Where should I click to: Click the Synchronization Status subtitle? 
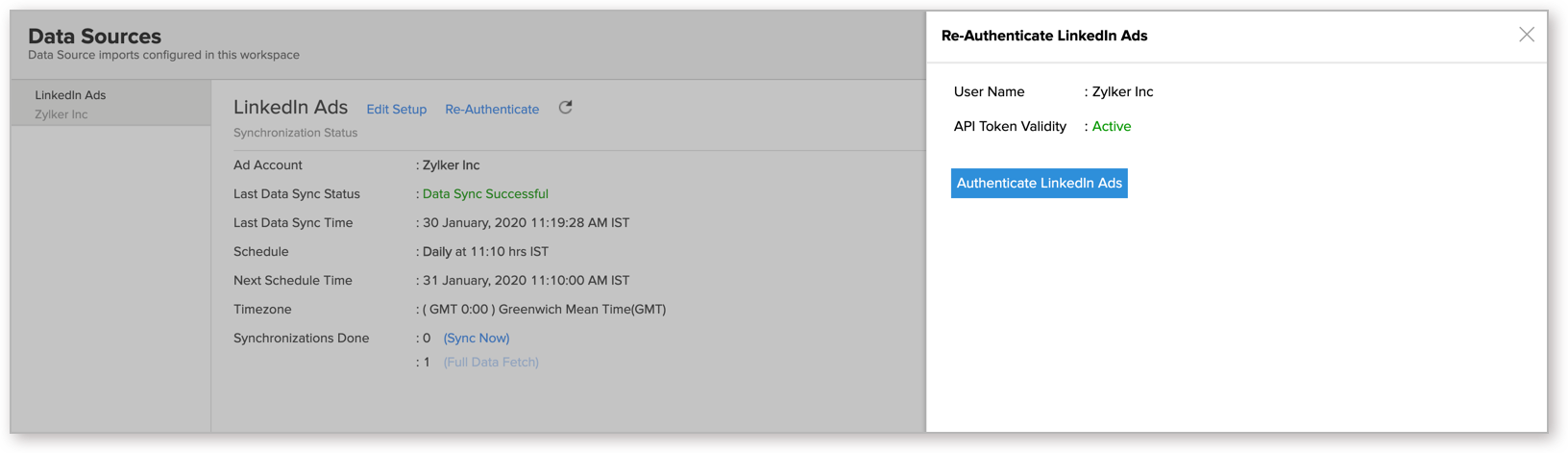(295, 133)
